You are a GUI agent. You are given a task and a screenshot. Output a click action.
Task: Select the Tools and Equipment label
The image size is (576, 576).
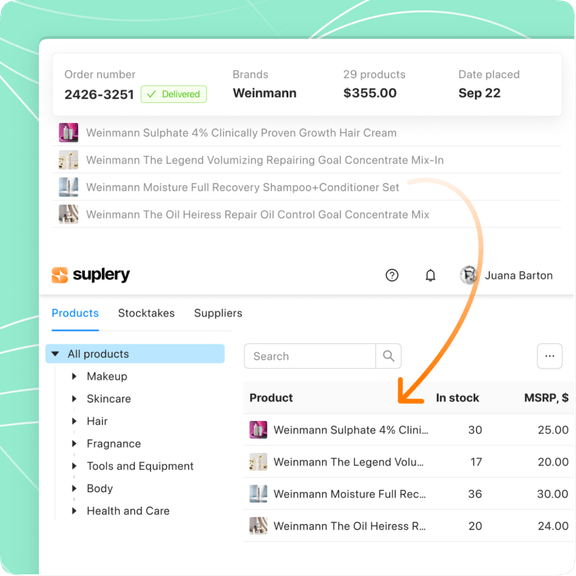[140, 466]
